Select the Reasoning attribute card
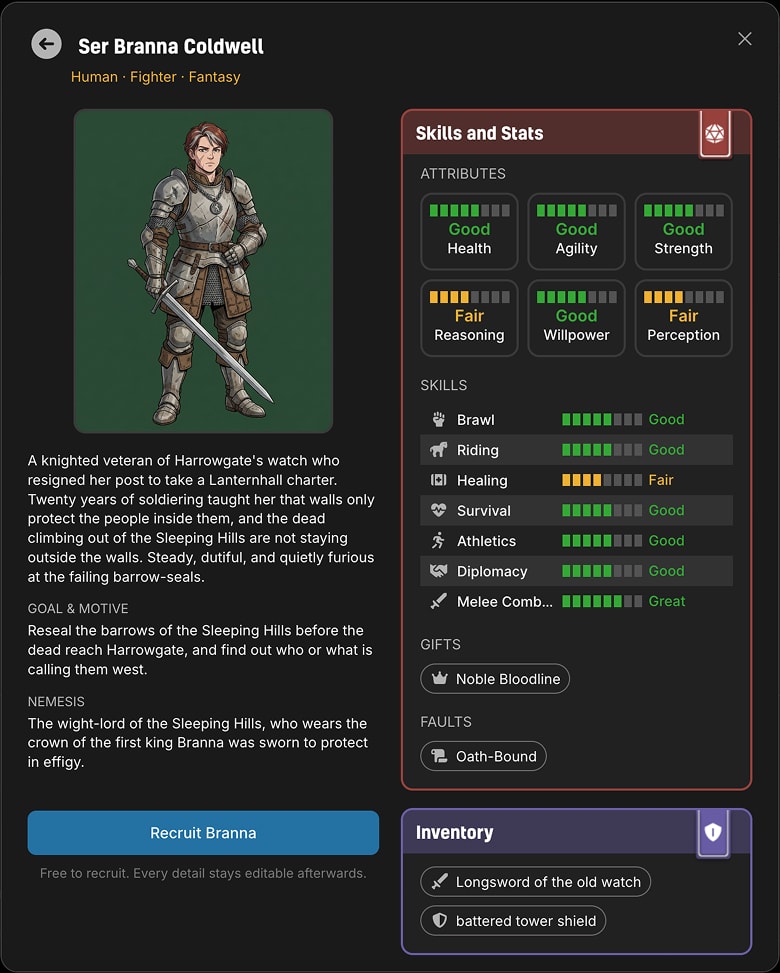Screen dimensions: 780x973 pyautogui.click(x=469, y=318)
